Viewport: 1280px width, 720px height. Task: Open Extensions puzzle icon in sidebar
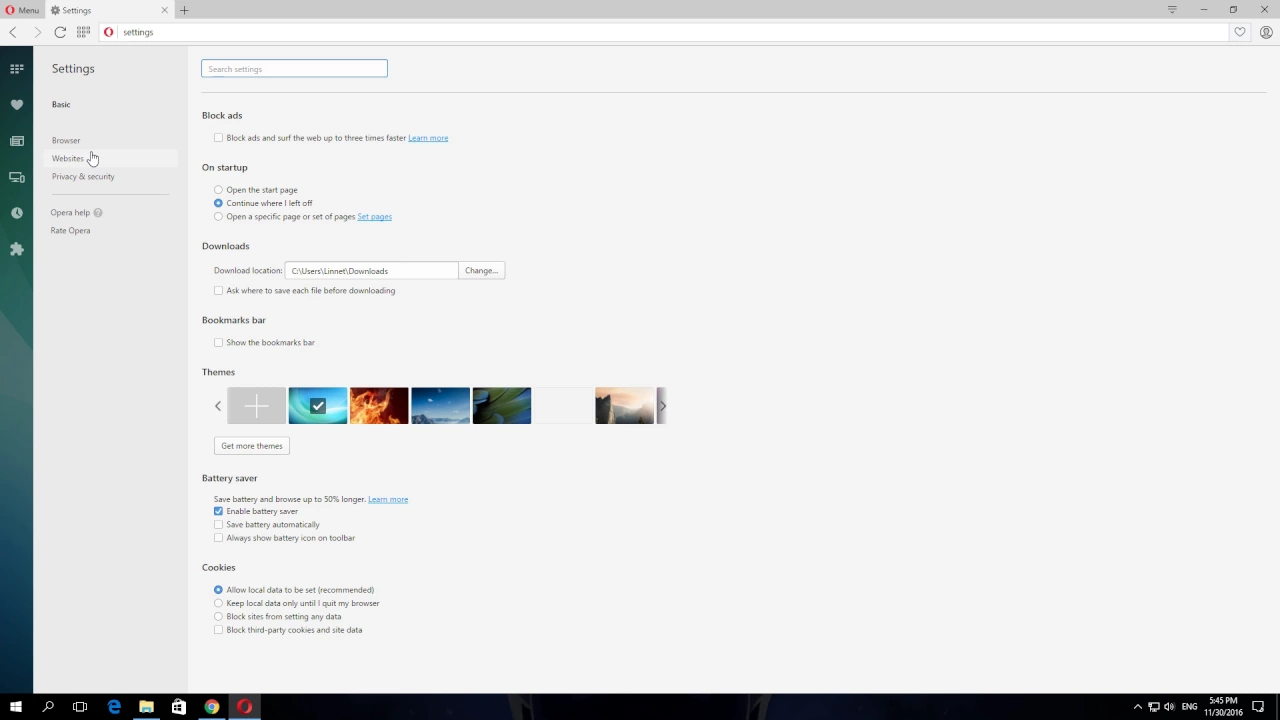[x=17, y=249]
